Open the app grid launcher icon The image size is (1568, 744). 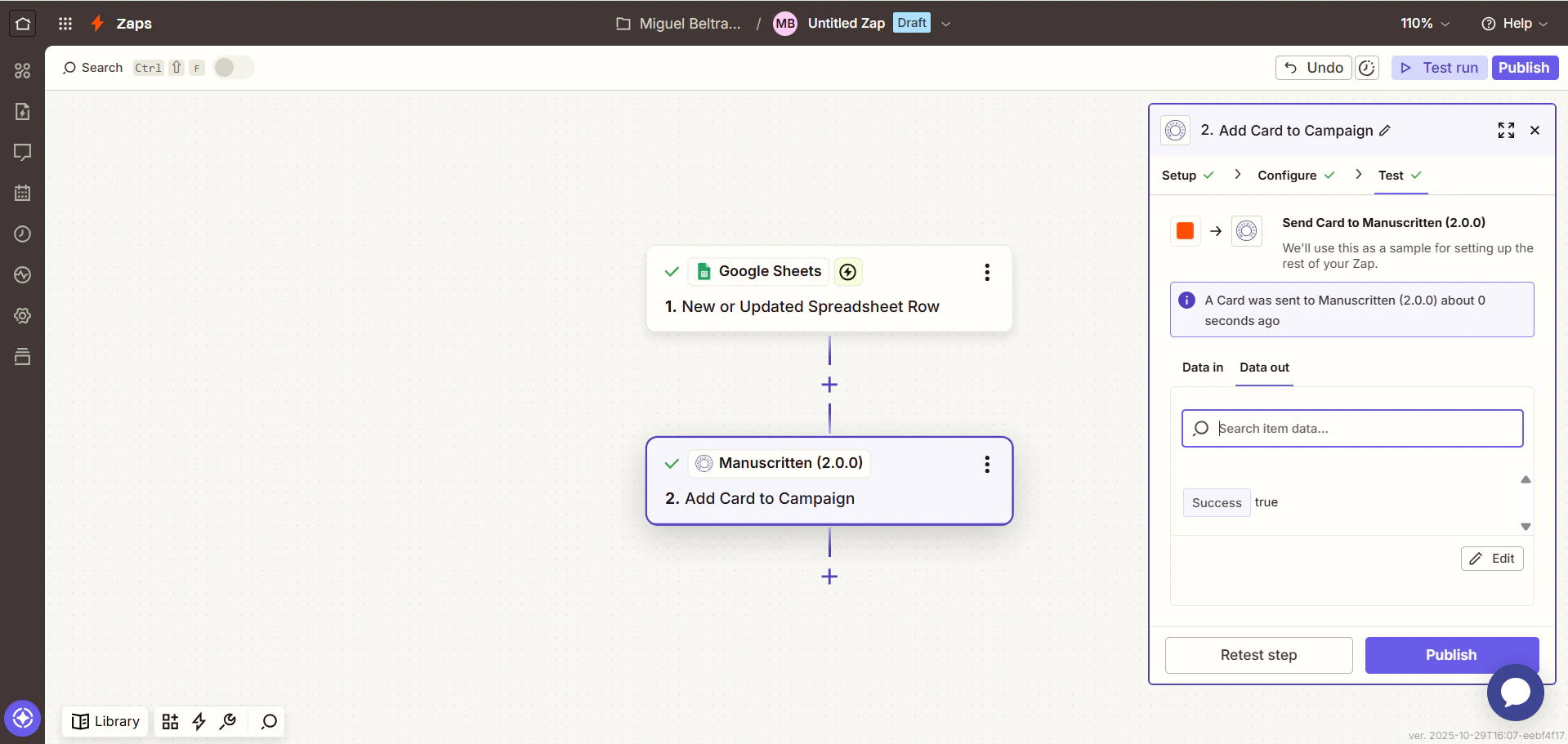pyautogui.click(x=65, y=23)
